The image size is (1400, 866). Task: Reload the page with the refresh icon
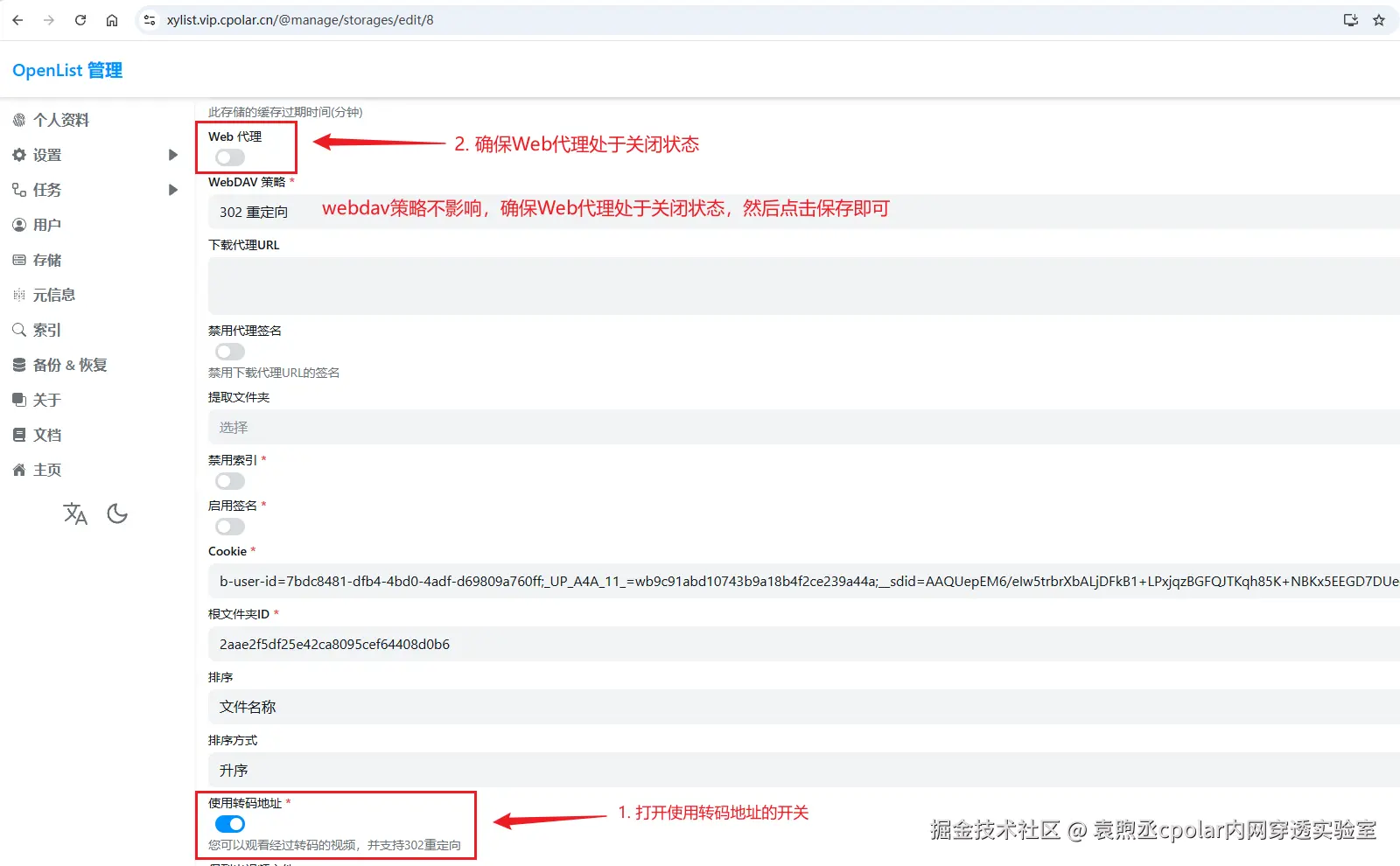click(80, 20)
